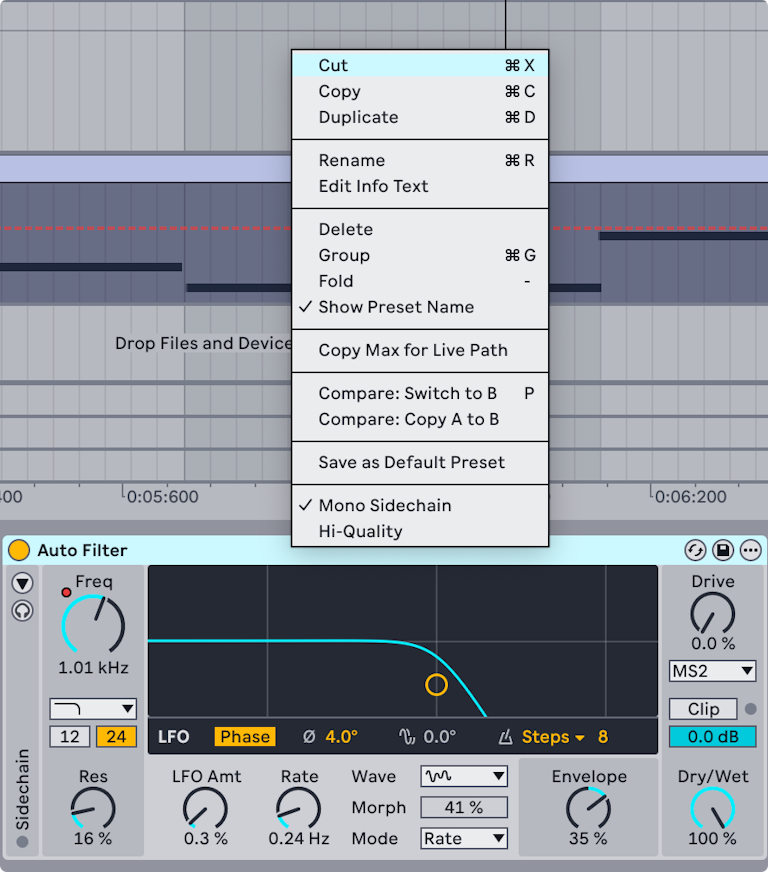Choose Duplicate from the context menu

point(358,117)
